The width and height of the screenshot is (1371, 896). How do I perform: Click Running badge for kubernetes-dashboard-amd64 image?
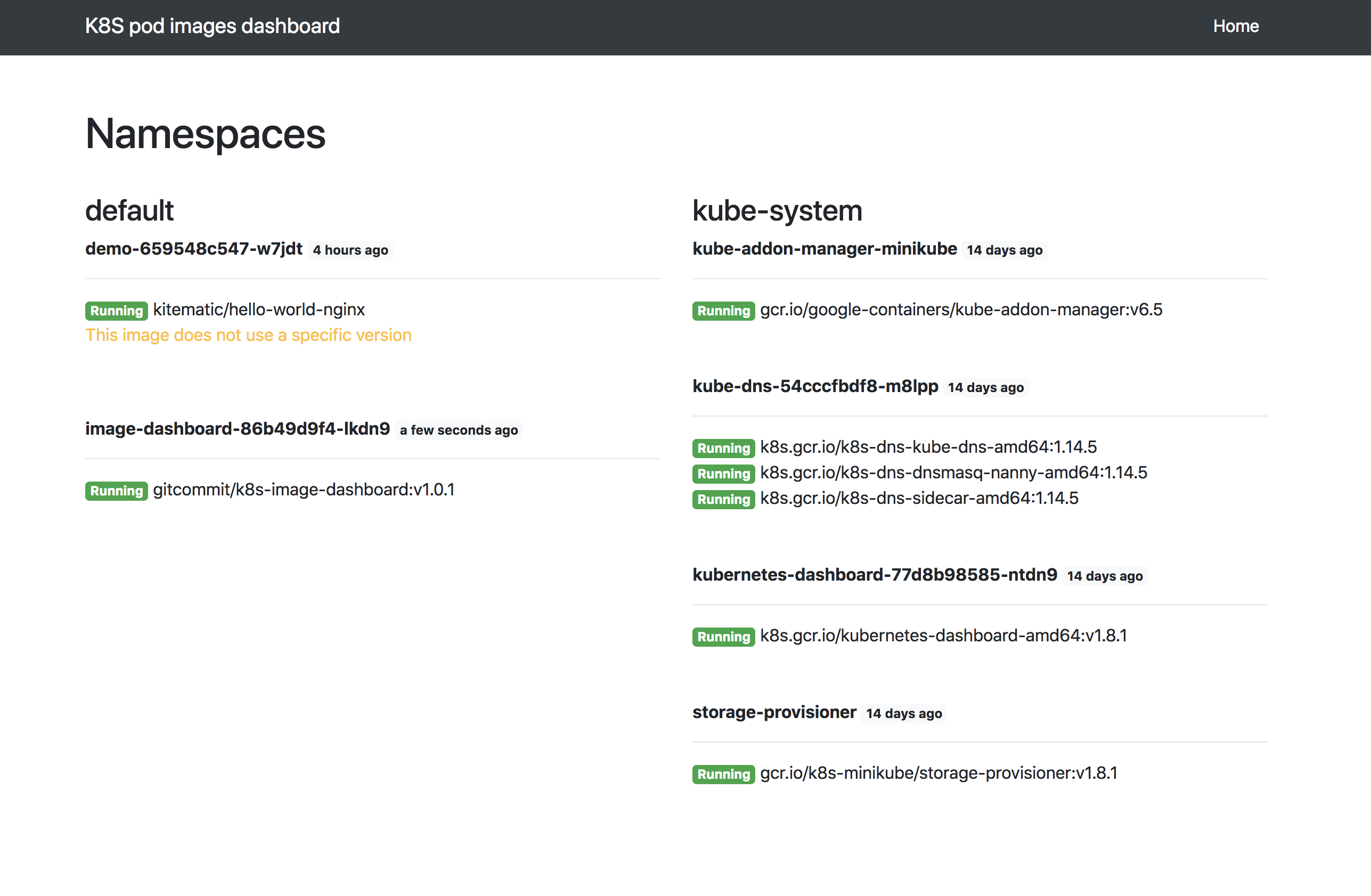(723, 636)
